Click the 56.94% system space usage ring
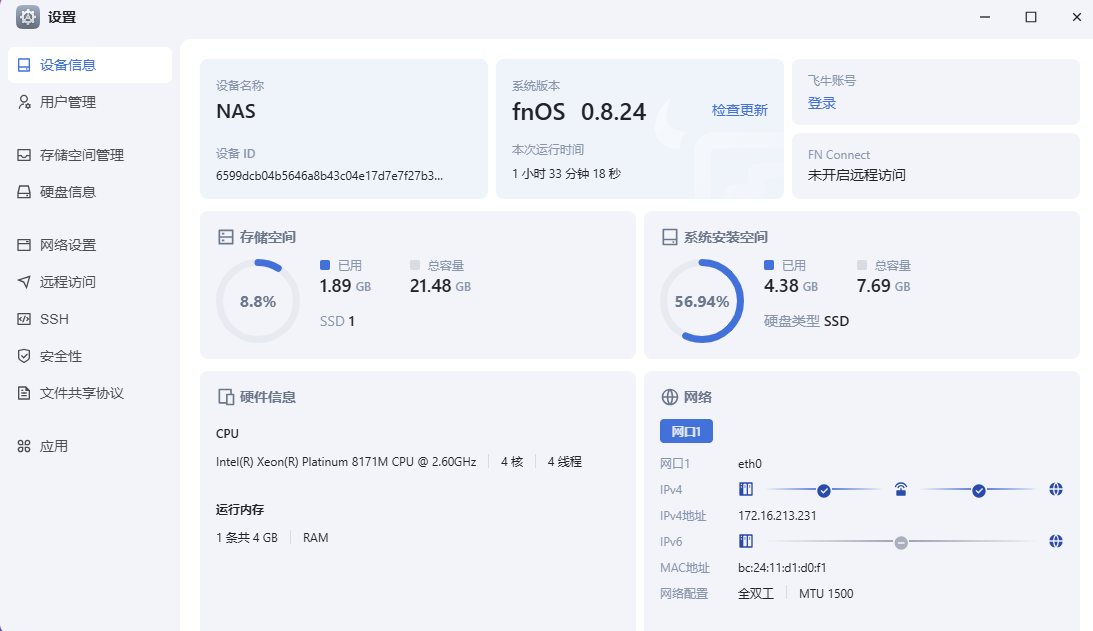Screen dimensions: 1093x631 click(x=702, y=301)
